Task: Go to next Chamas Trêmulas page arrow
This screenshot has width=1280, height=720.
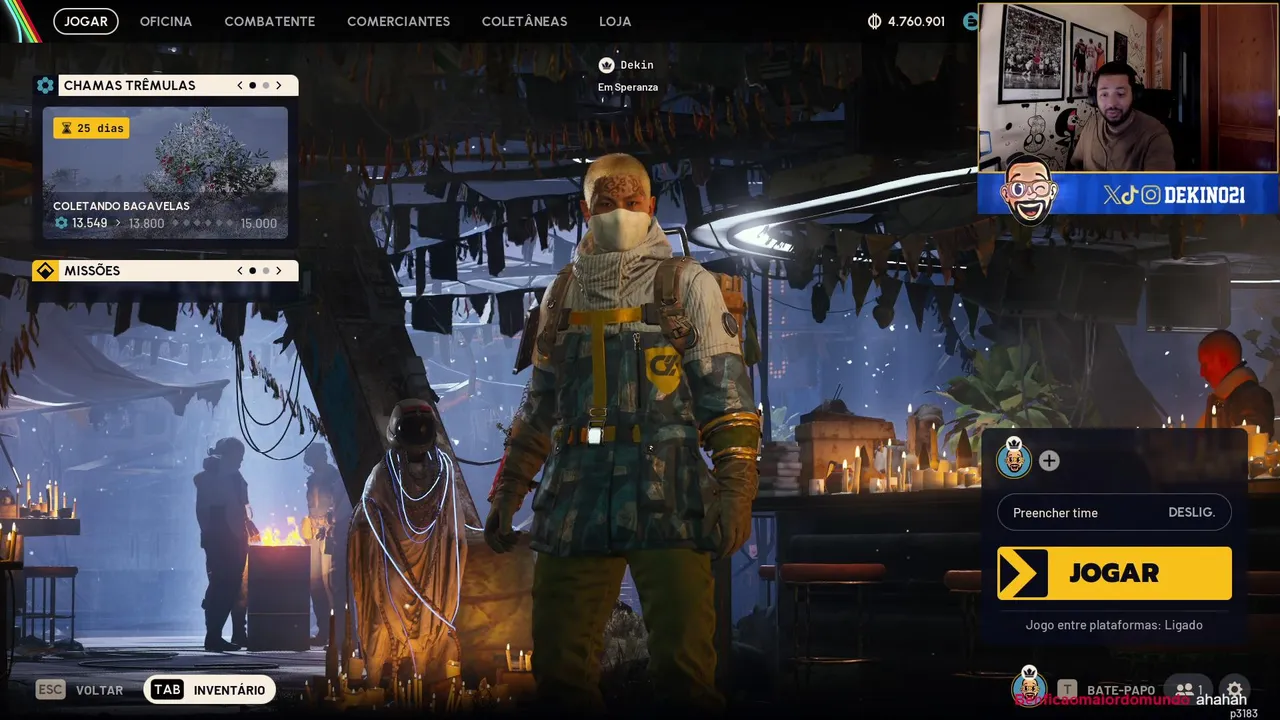Action: [279, 85]
